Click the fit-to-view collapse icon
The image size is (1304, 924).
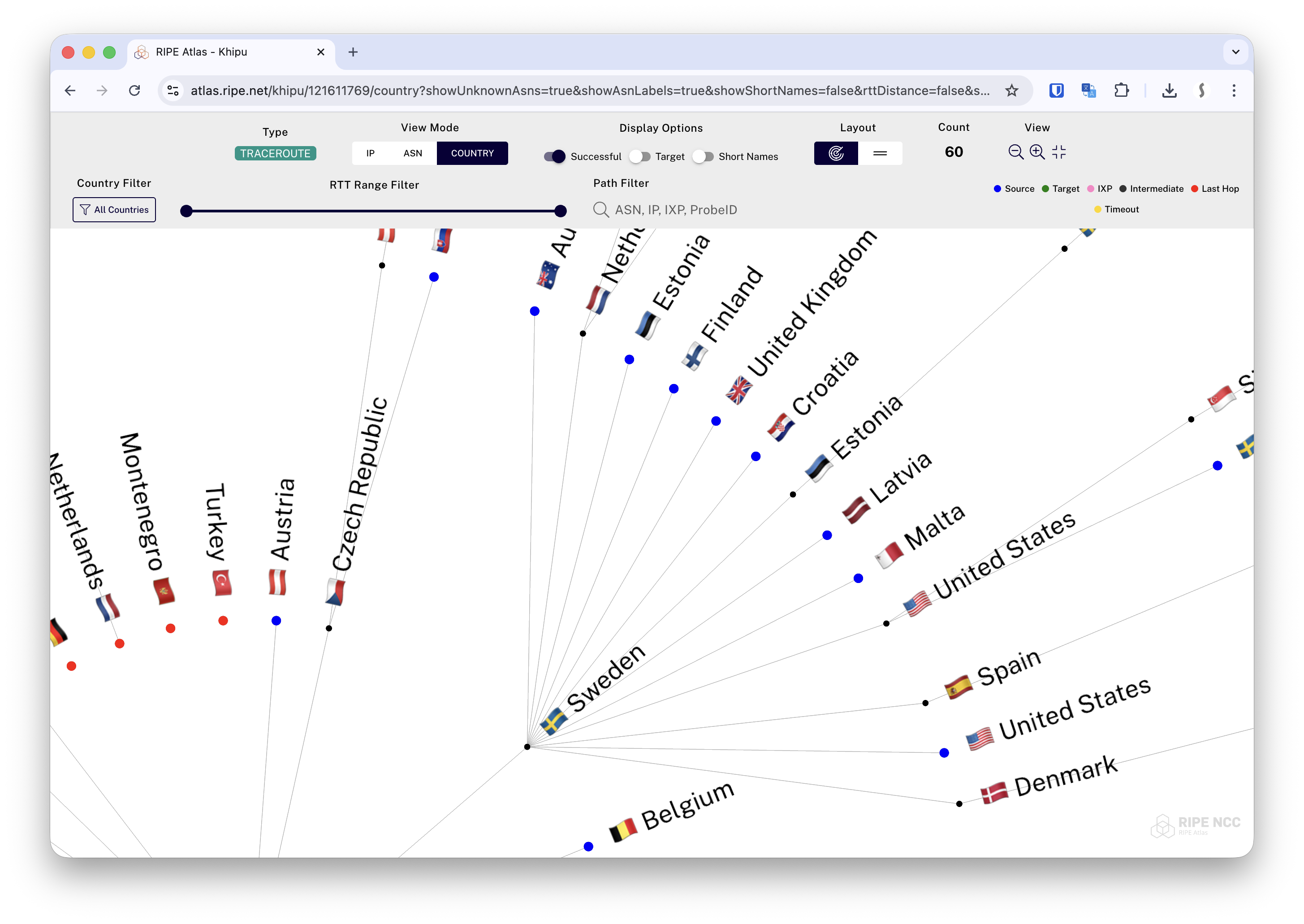click(x=1059, y=152)
